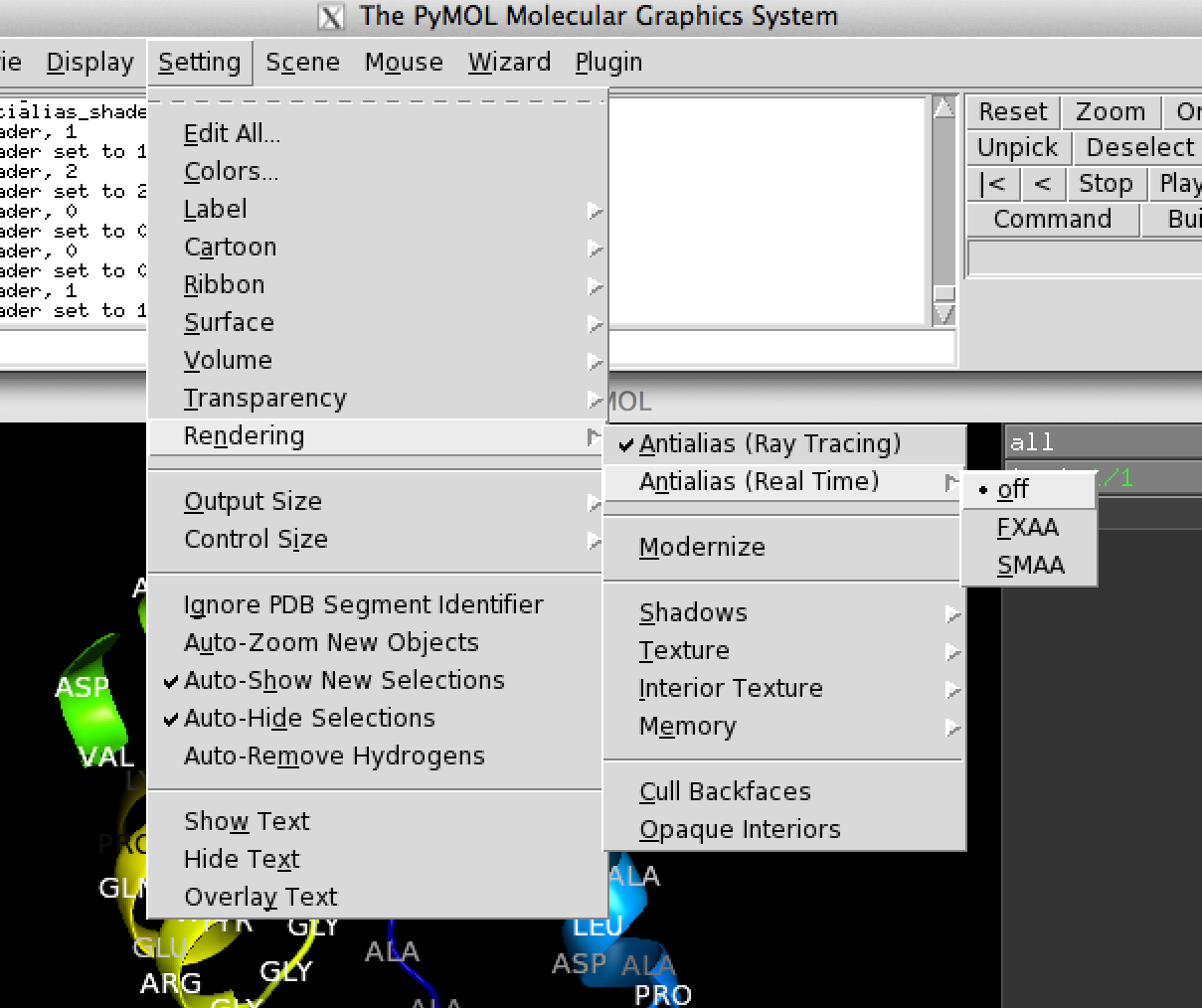
Task: Uncheck Auto-Hide Selections option
Action: pos(309,719)
